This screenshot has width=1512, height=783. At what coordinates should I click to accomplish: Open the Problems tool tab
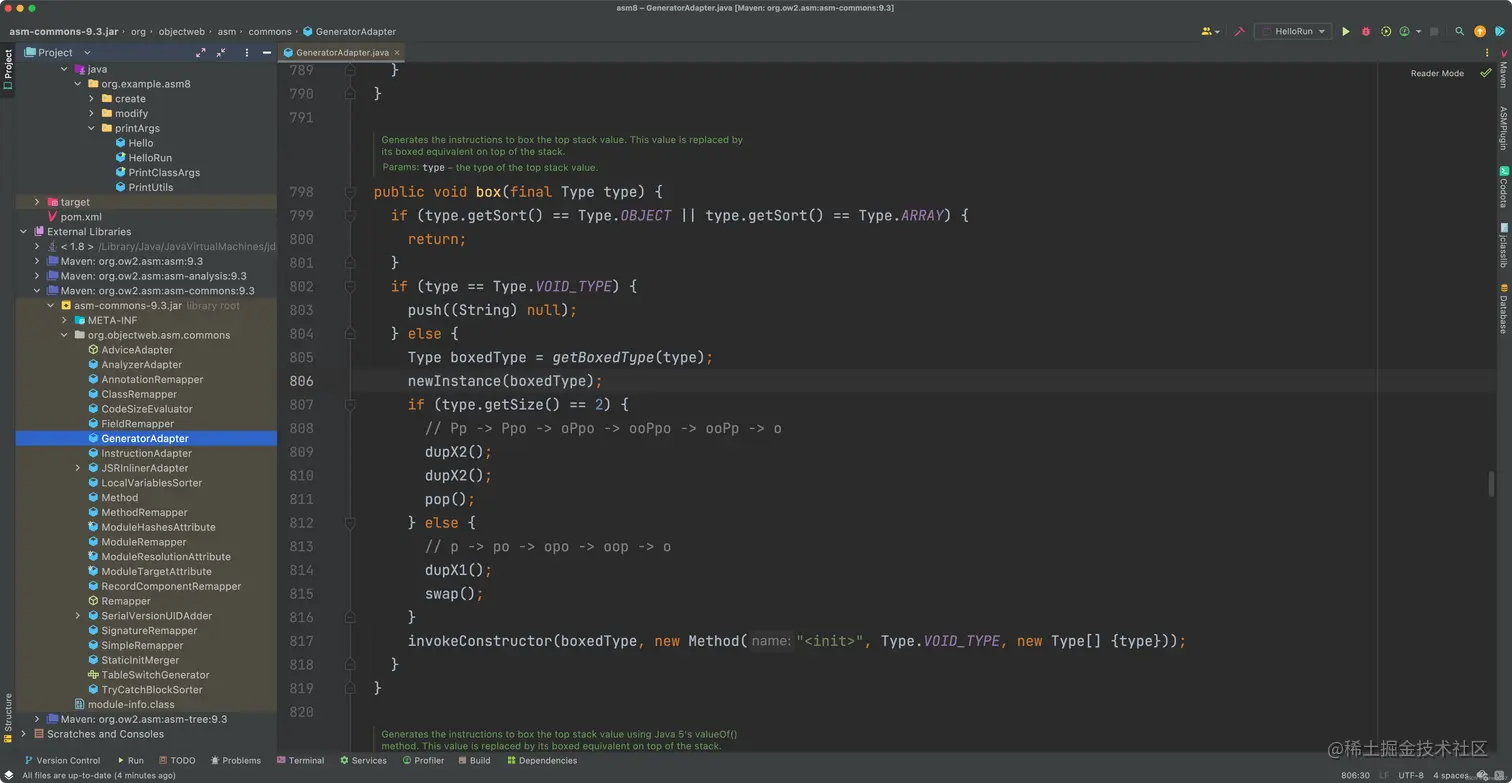pyautogui.click(x=235, y=760)
